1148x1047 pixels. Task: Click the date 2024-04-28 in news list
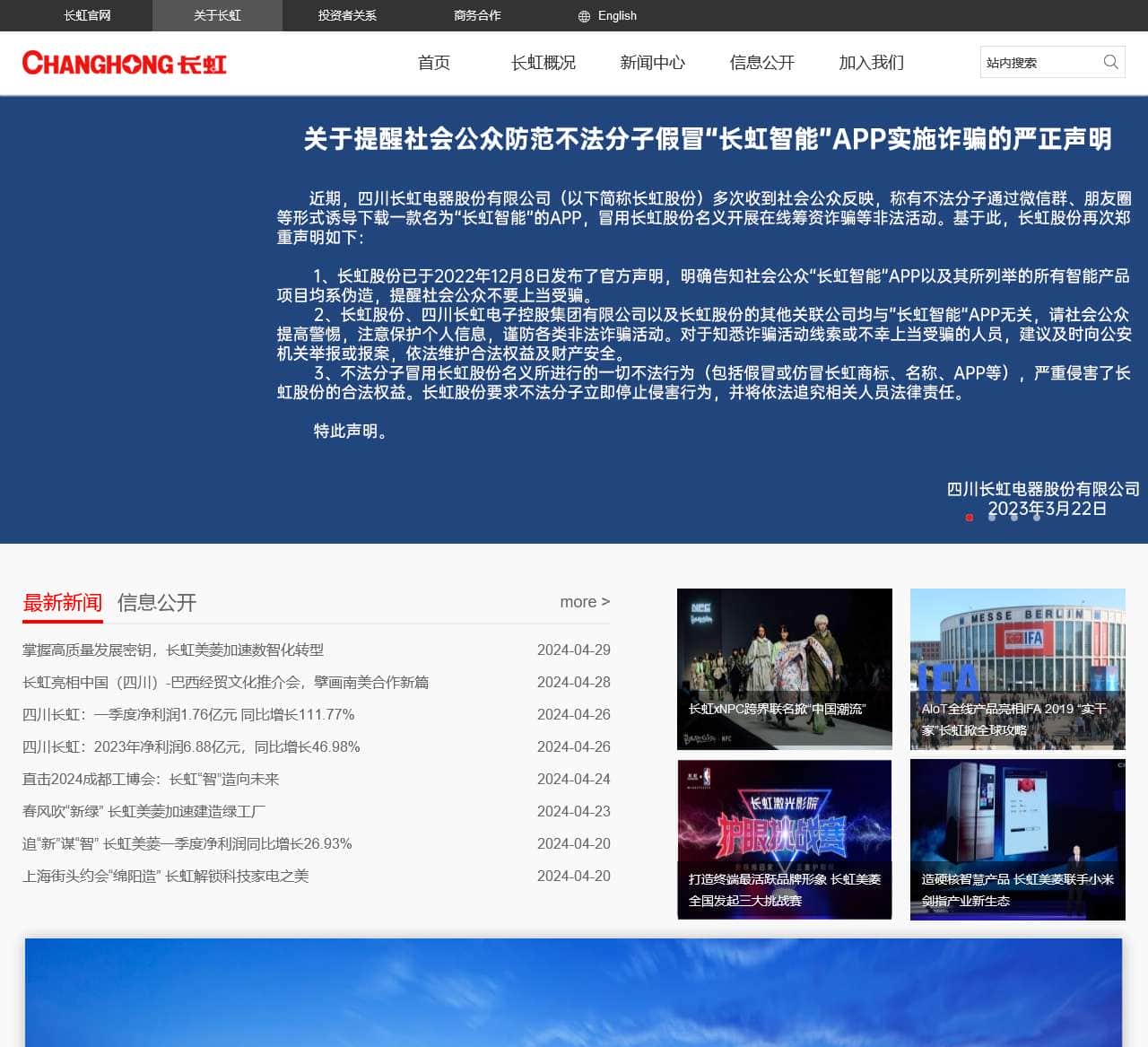pos(574,682)
